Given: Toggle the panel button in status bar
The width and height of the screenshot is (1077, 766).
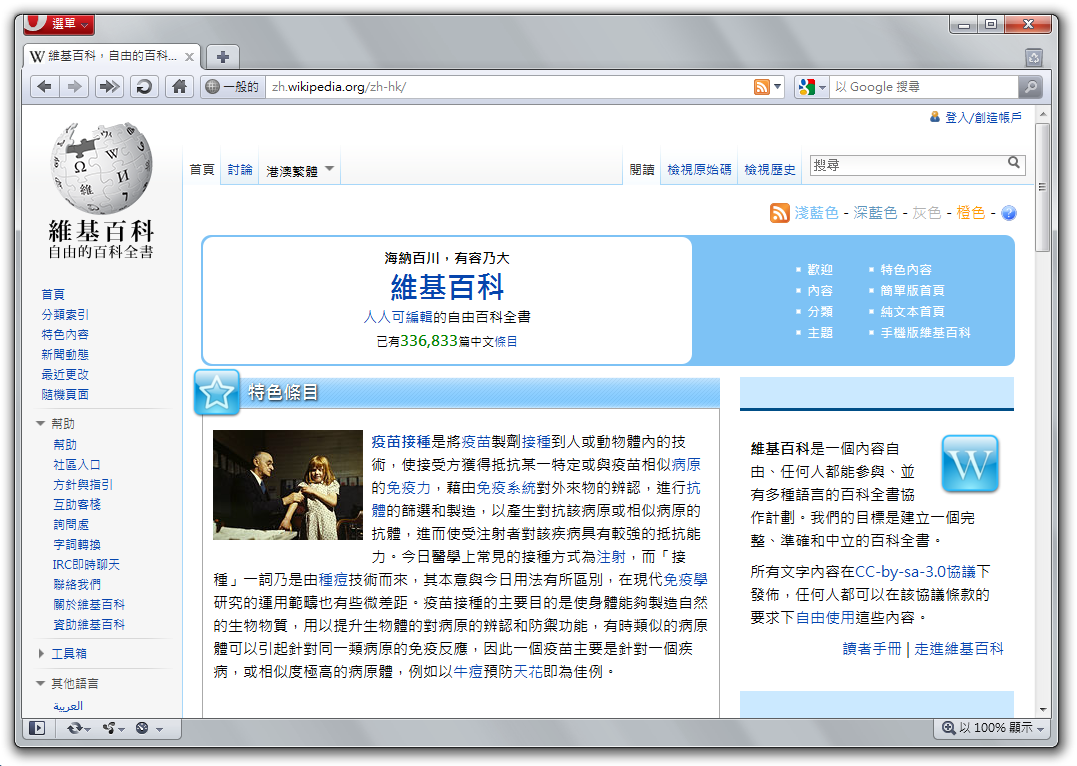Looking at the screenshot, I should pyautogui.click(x=37, y=728).
